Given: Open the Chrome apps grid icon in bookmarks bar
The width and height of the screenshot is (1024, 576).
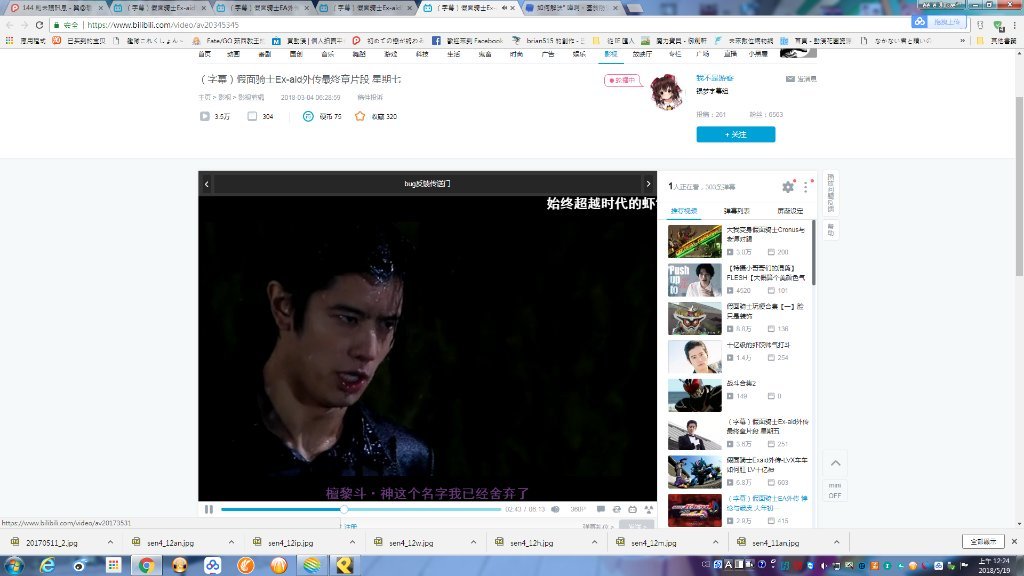Looking at the screenshot, I should click(x=9, y=40).
